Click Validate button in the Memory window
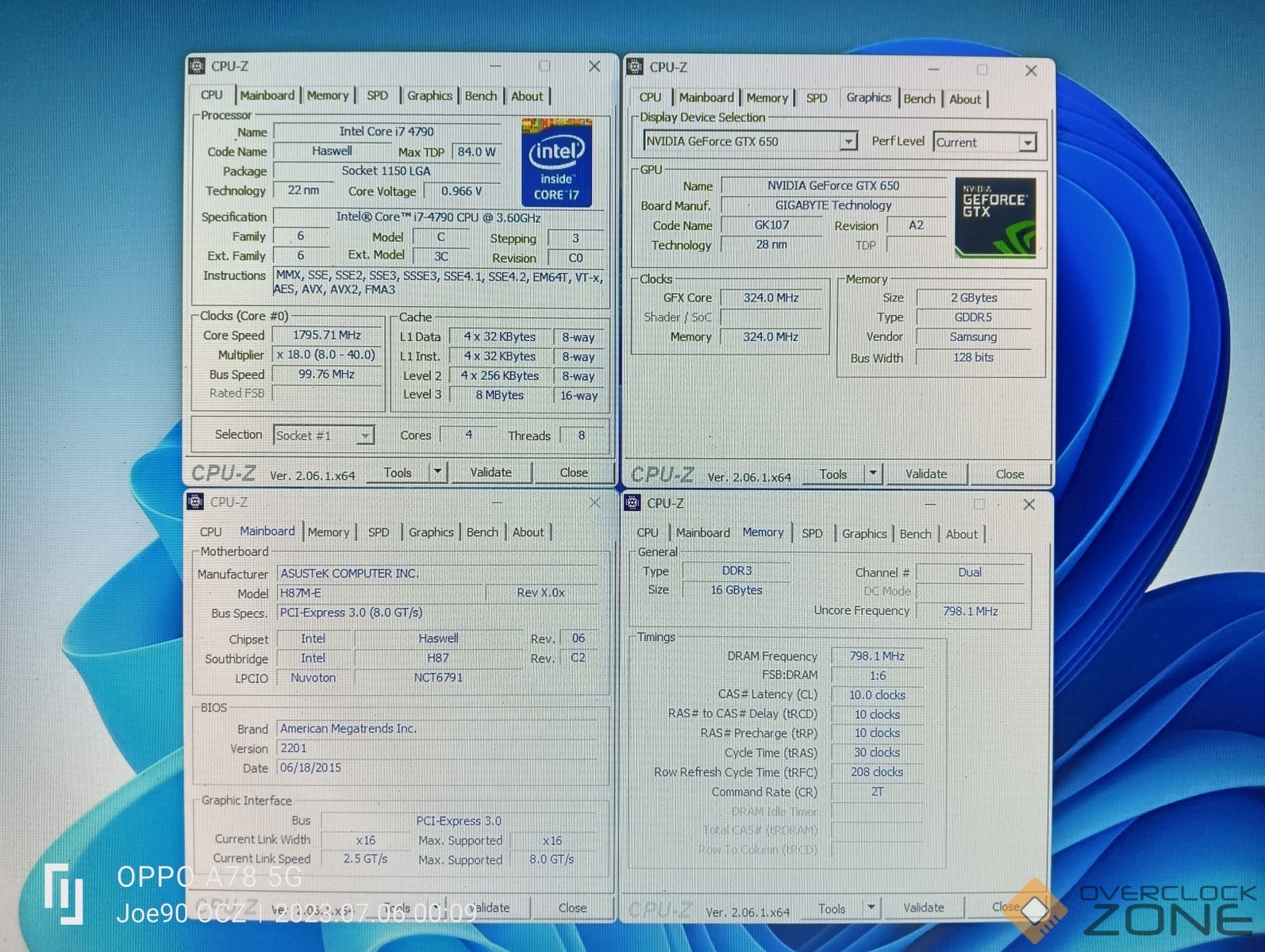This screenshot has height=952, width=1265. tap(924, 908)
